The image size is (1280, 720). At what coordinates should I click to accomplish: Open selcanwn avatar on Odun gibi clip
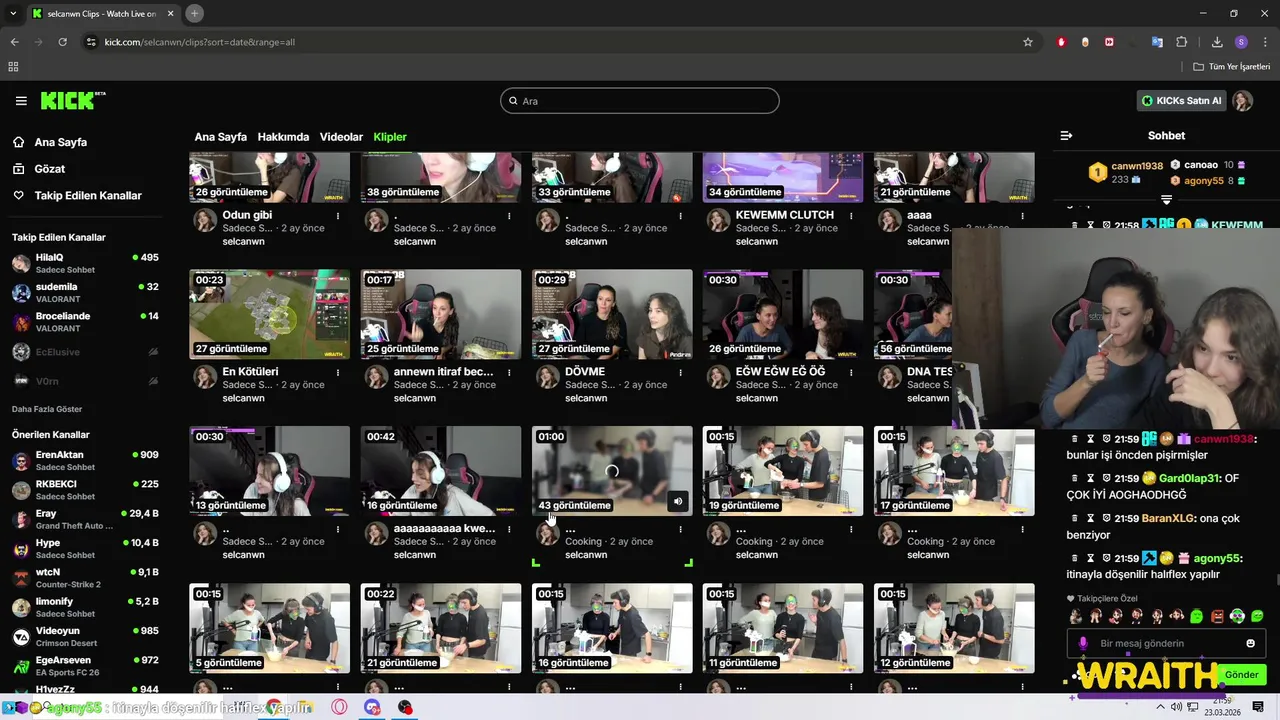pos(205,220)
